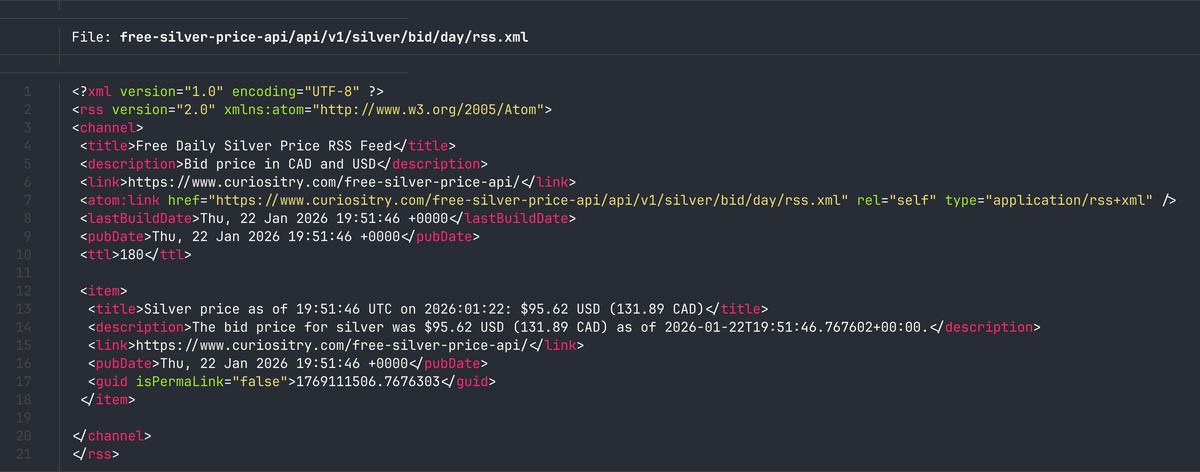1200x472 pixels.
Task: Click the closing channel tag
Action: point(110,436)
